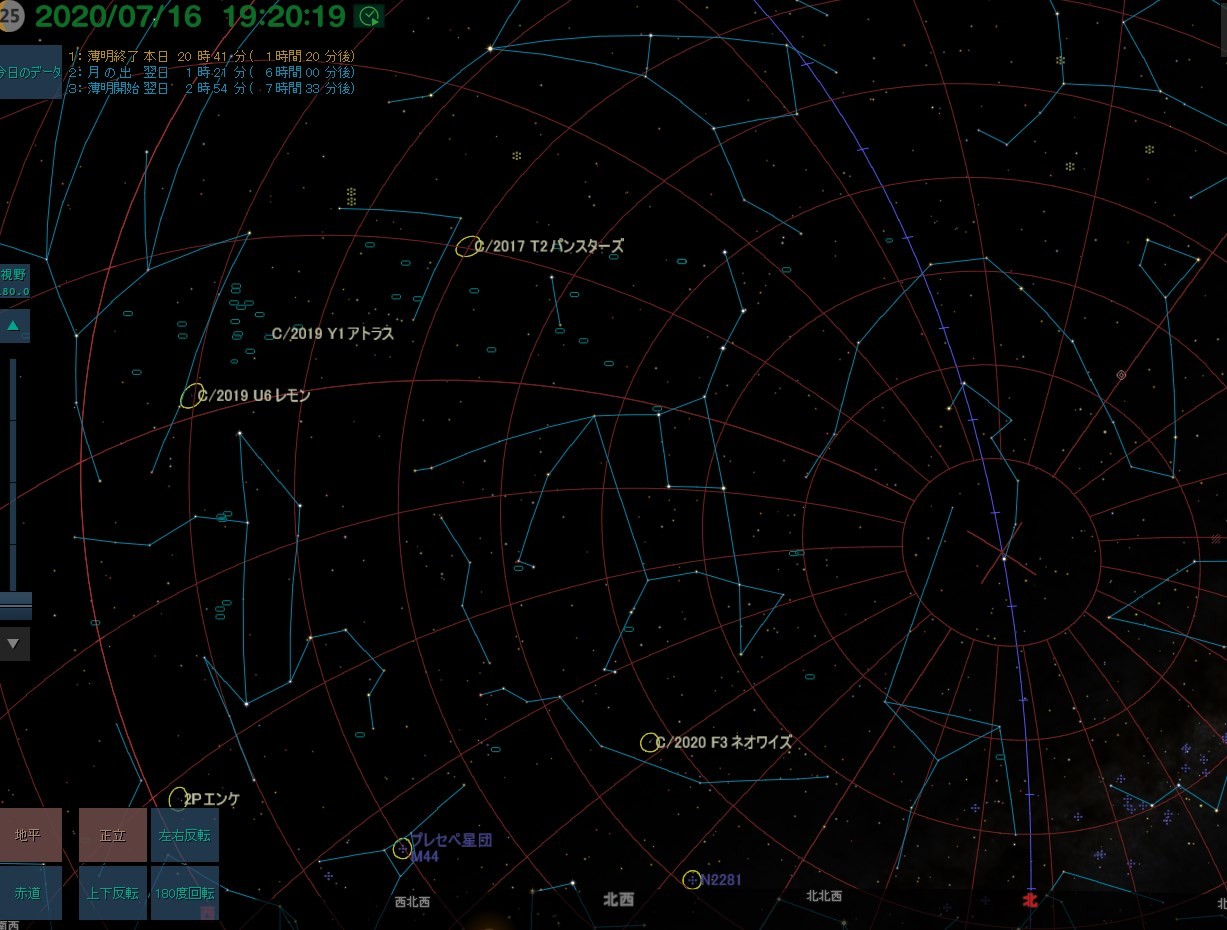Click the 薄明終了 twilight end data row
Viewport: 1227px width, 930px height.
pos(211,56)
